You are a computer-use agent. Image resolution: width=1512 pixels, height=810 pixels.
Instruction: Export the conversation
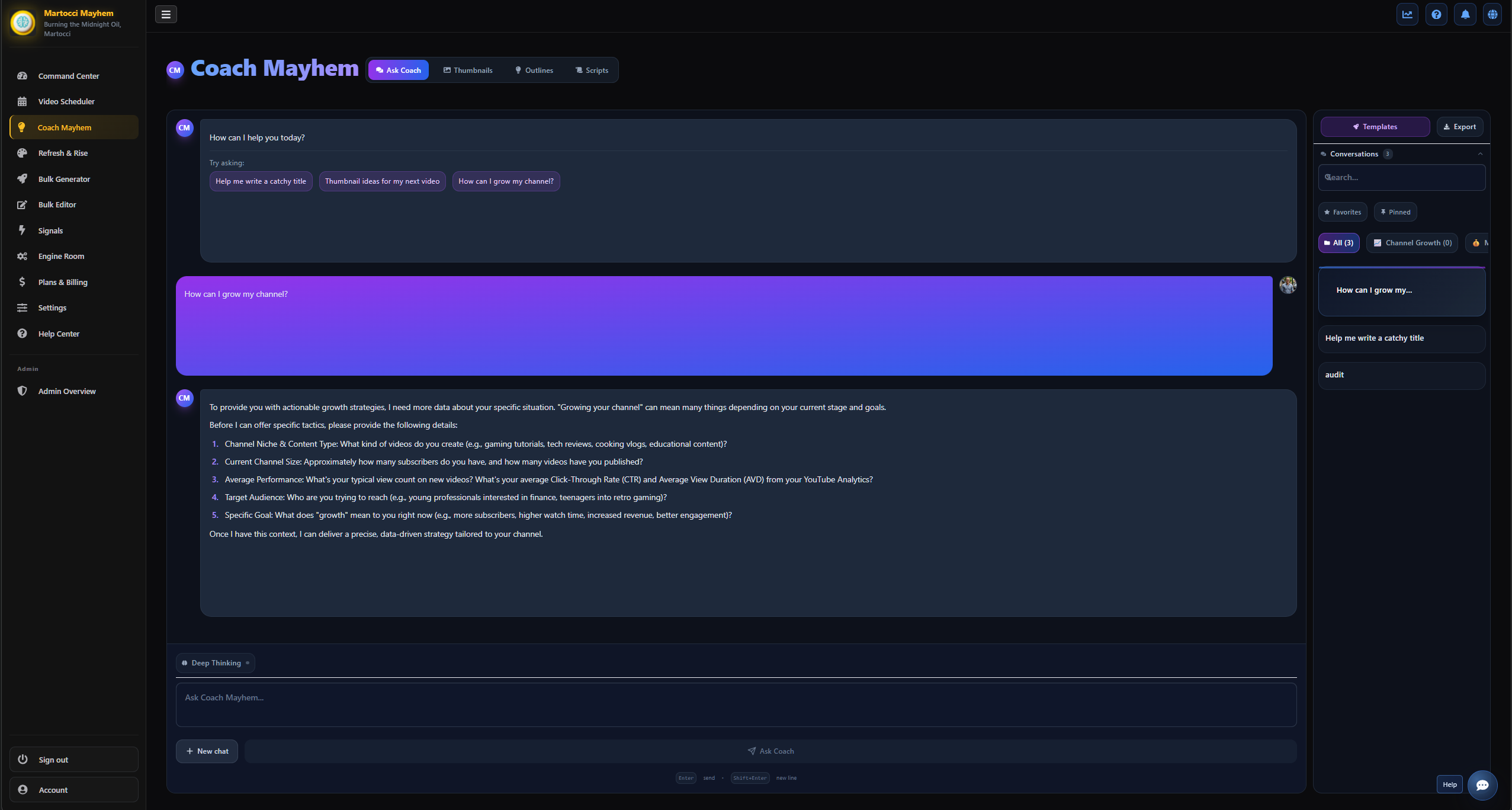tap(1459, 126)
